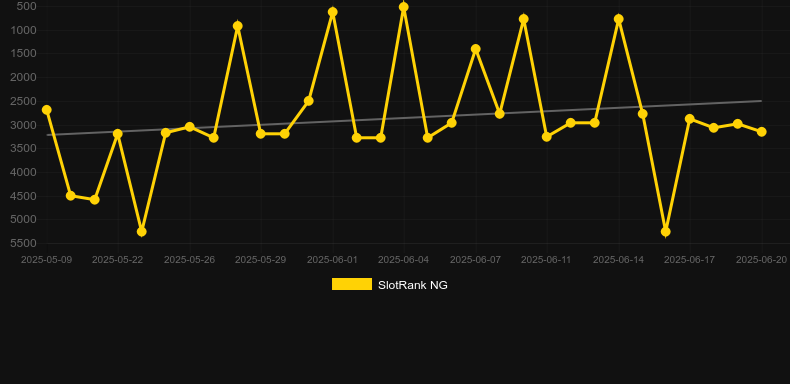The image size is (790, 384).
Task: Click the 2025-06-04 x-axis date label
Action: [x=404, y=260]
